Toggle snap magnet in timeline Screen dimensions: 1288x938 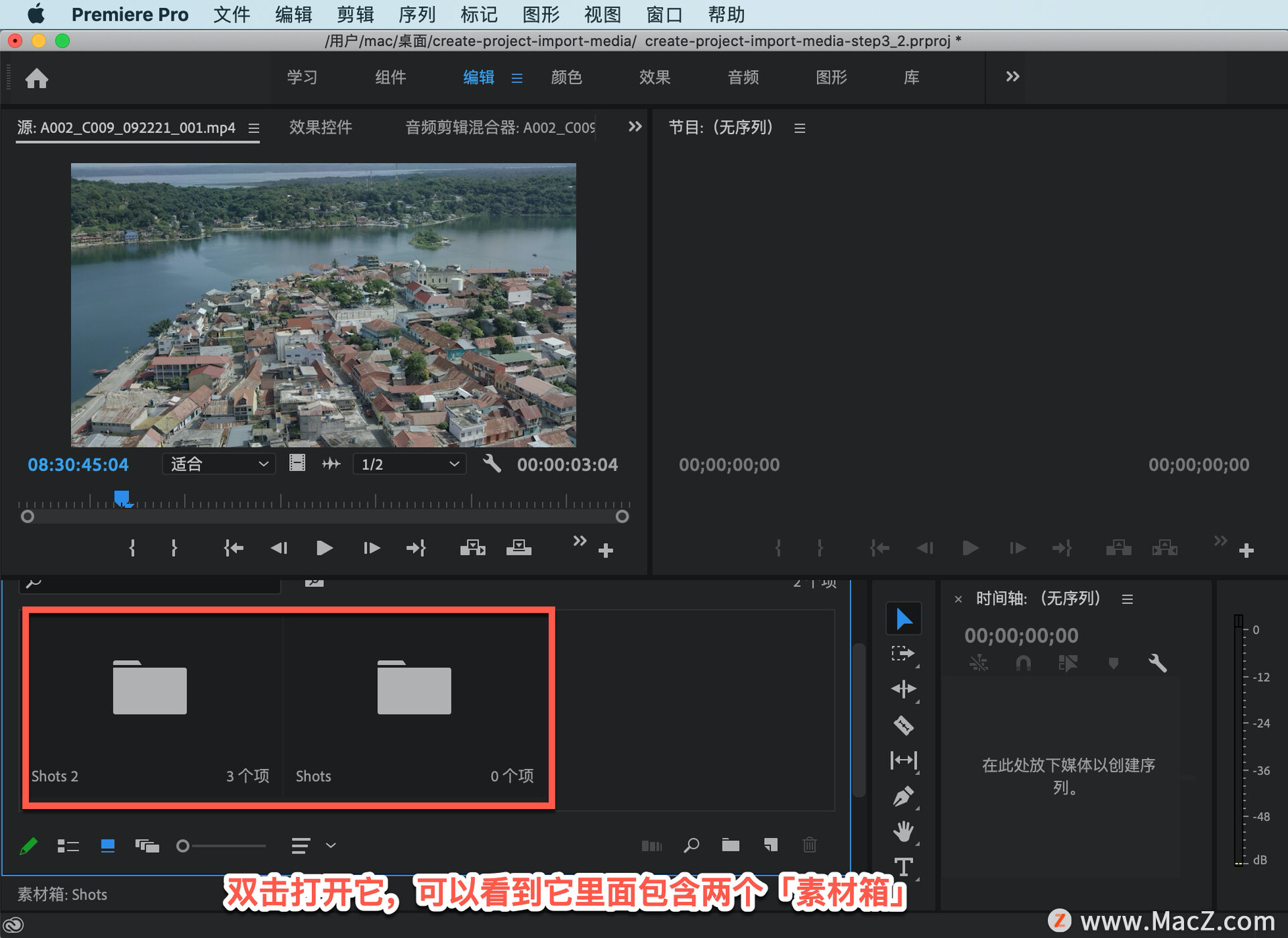(x=1023, y=664)
